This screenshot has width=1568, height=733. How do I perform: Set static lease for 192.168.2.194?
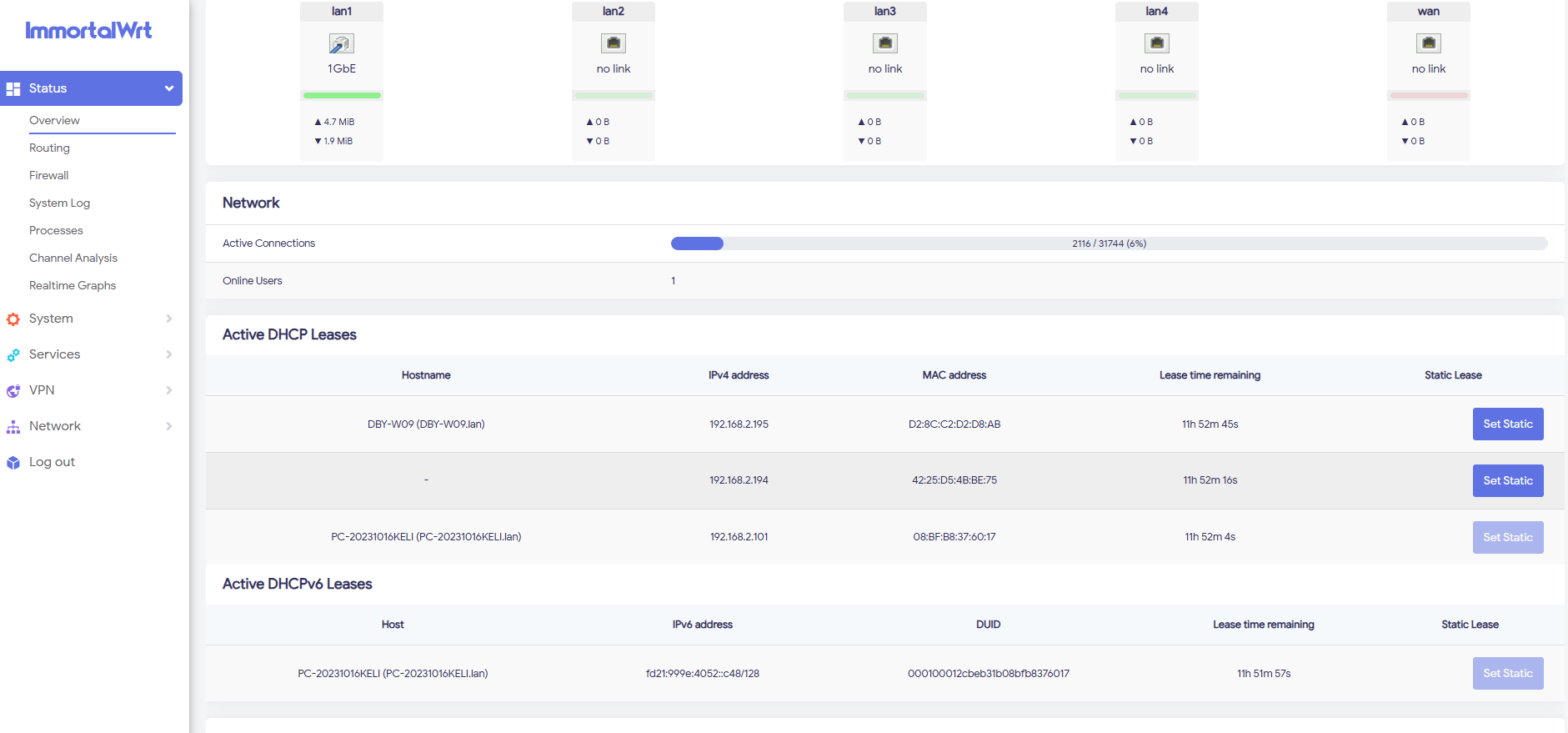(x=1508, y=480)
